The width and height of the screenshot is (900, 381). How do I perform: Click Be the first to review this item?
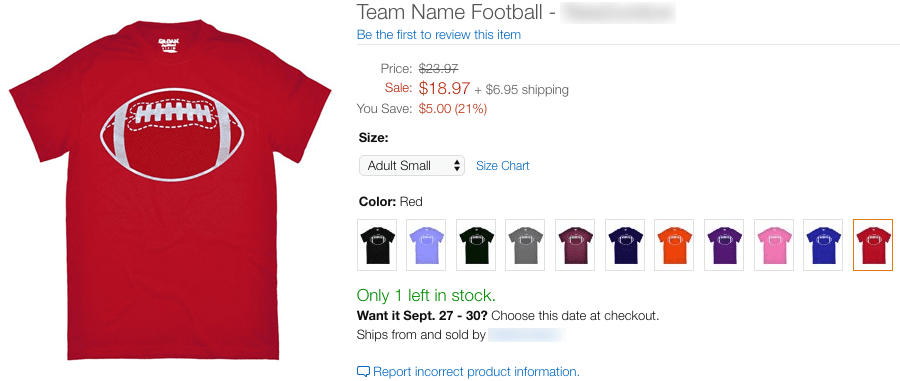(x=439, y=34)
